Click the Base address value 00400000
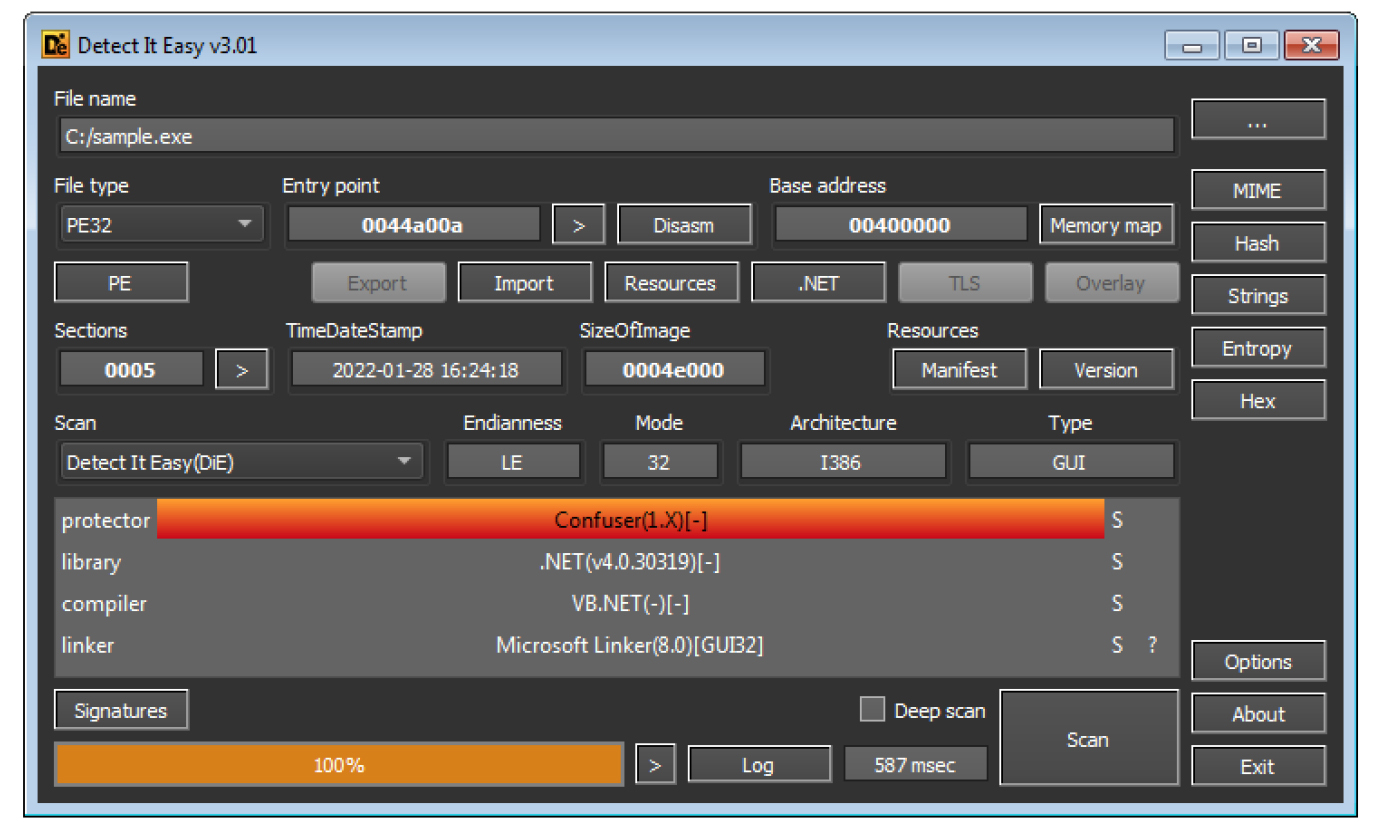Viewport: 1395px width, 829px height. 900,225
